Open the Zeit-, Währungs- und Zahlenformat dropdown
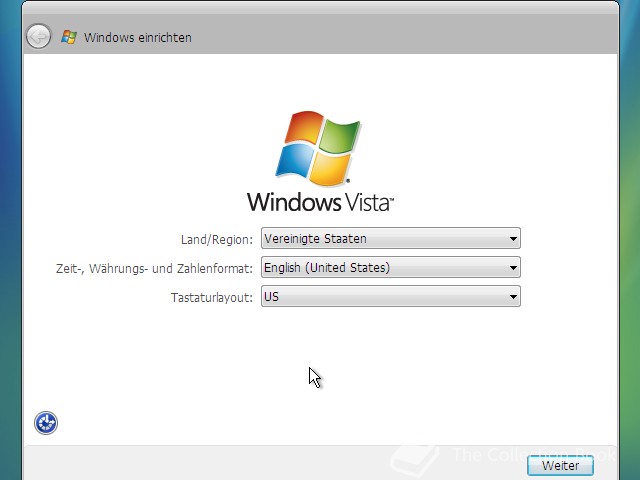The width and height of the screenshot is (640, 480). pyautogui.click(x=391, y=267)
